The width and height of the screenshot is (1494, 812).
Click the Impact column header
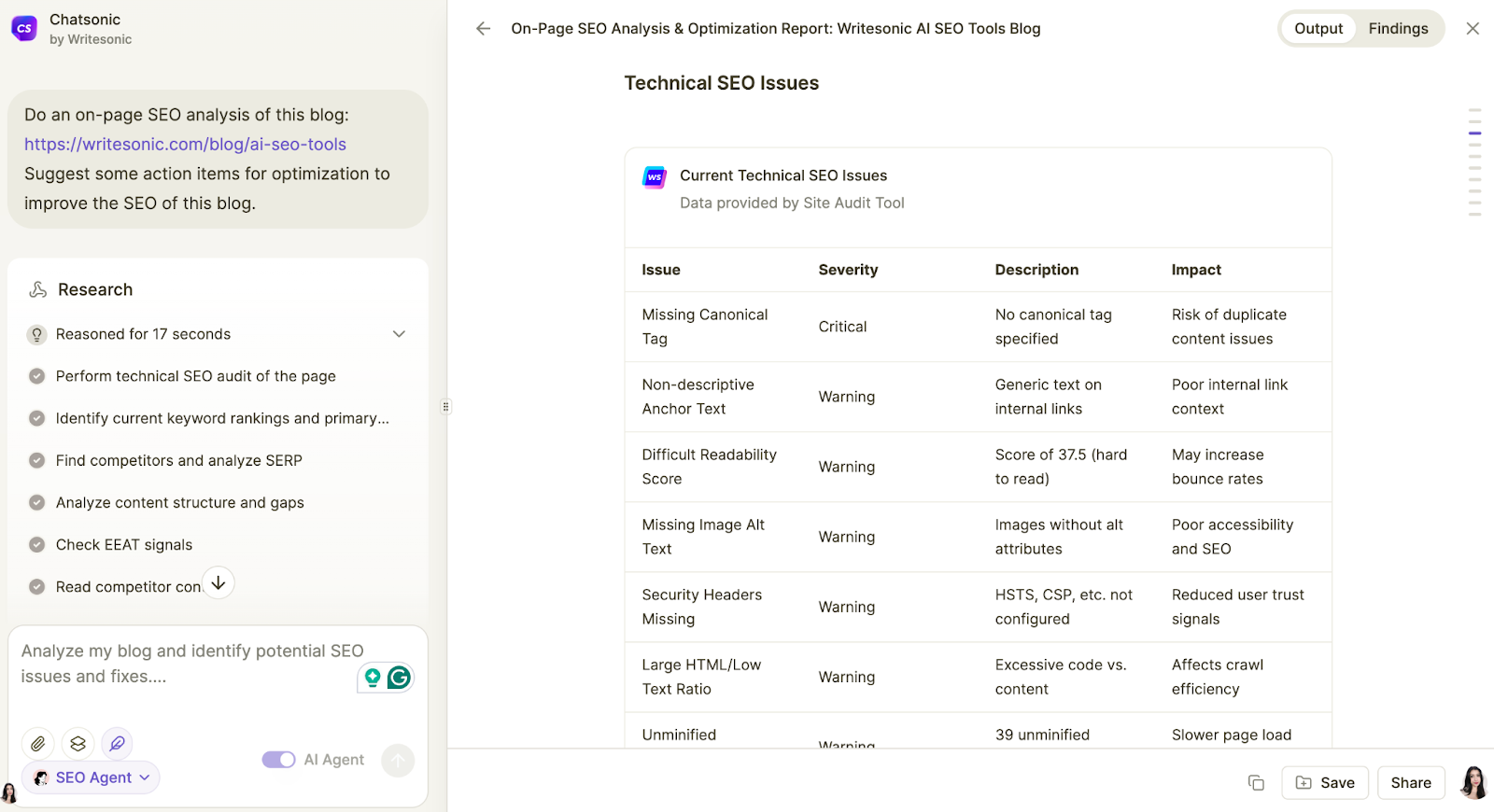point(1196,270)
